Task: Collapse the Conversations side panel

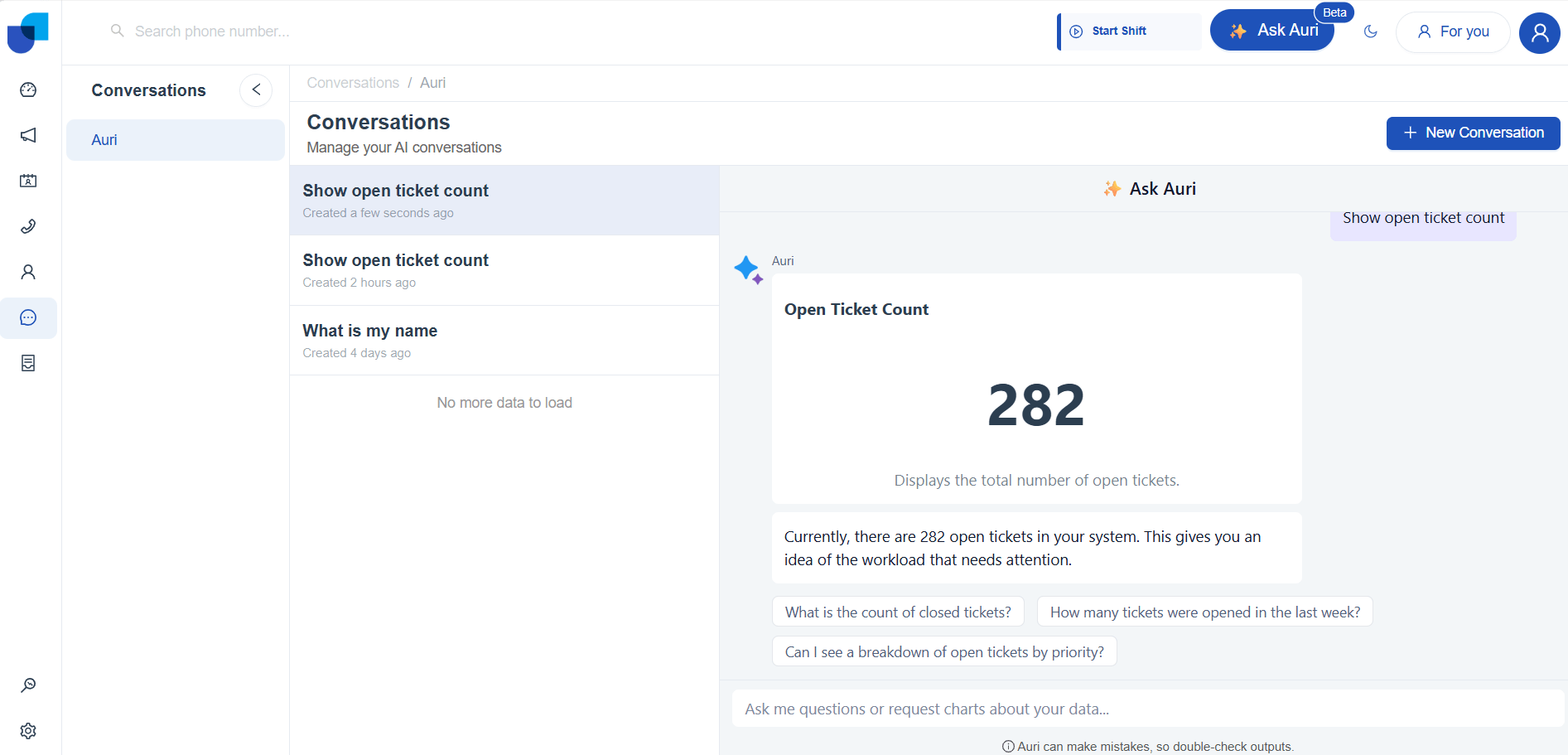Action: pyautogui.click(x=256, y=90)
